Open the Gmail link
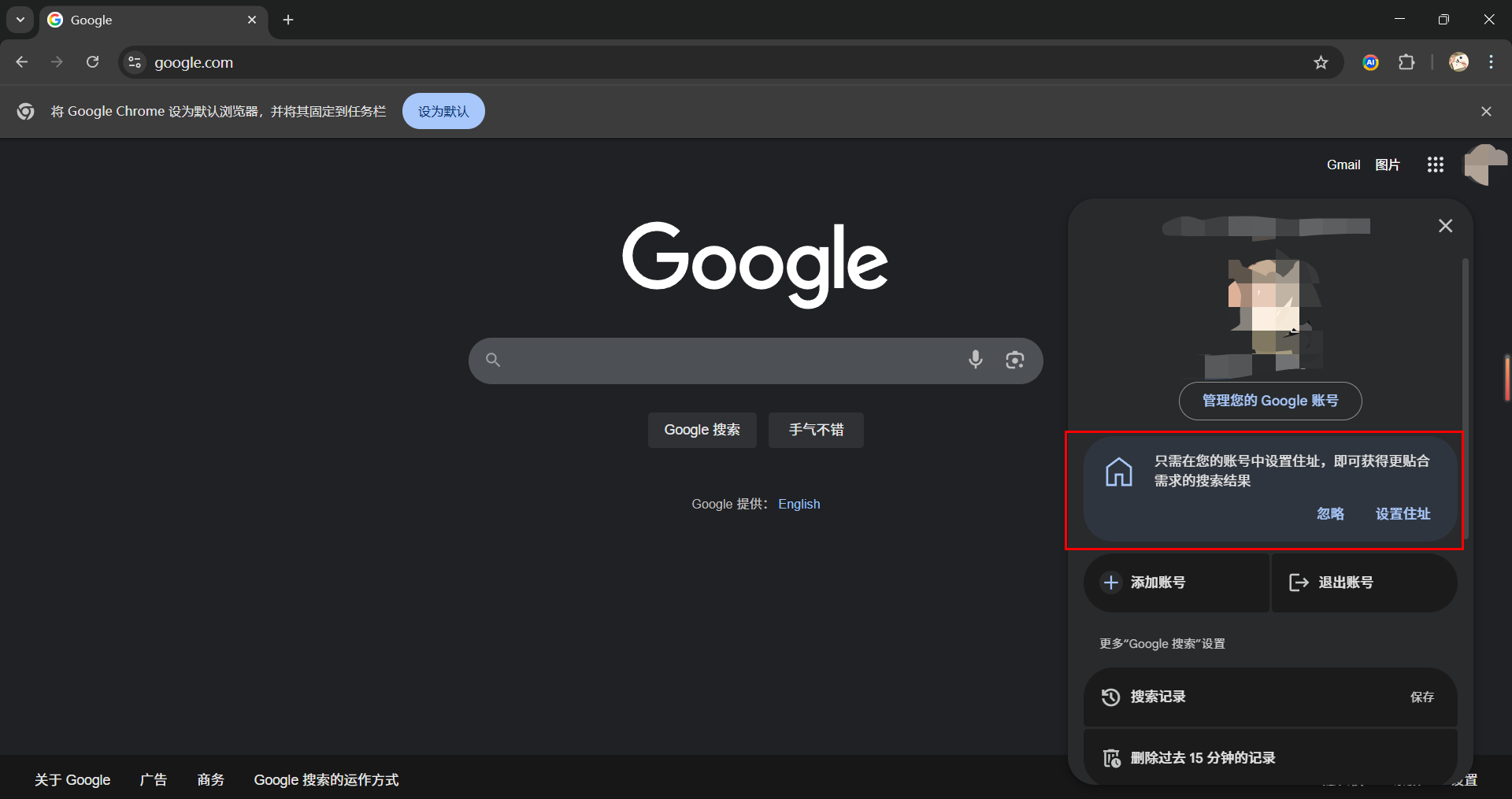 click(1343, 165)
